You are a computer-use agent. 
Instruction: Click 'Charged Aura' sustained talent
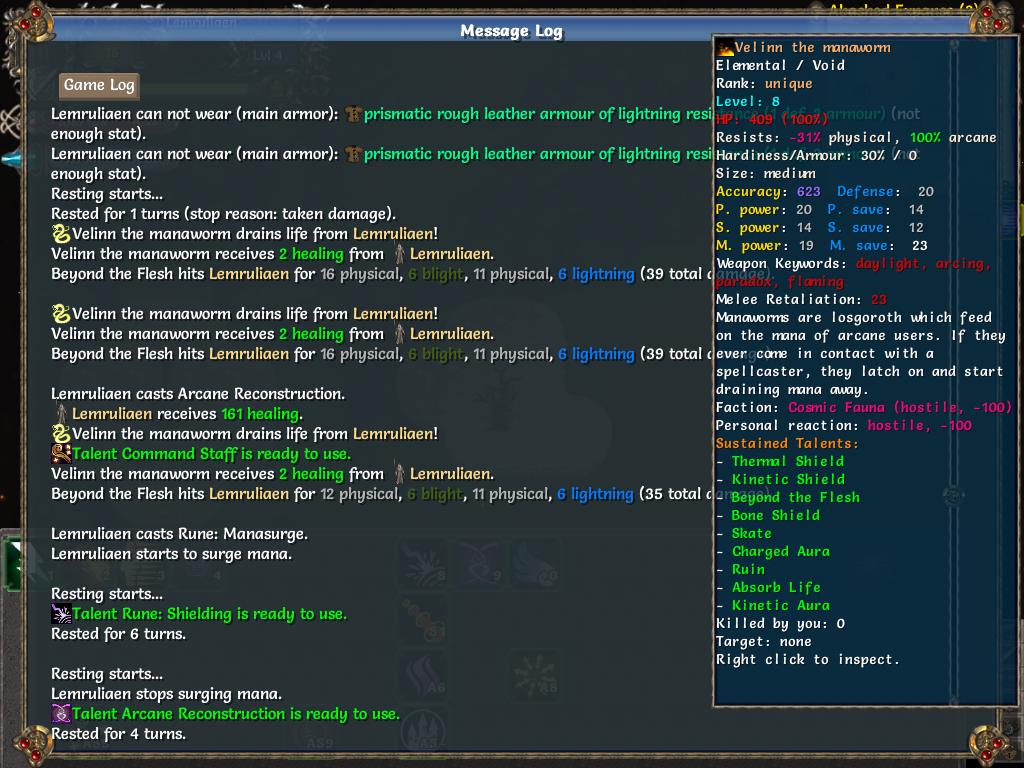click(780, 552)
